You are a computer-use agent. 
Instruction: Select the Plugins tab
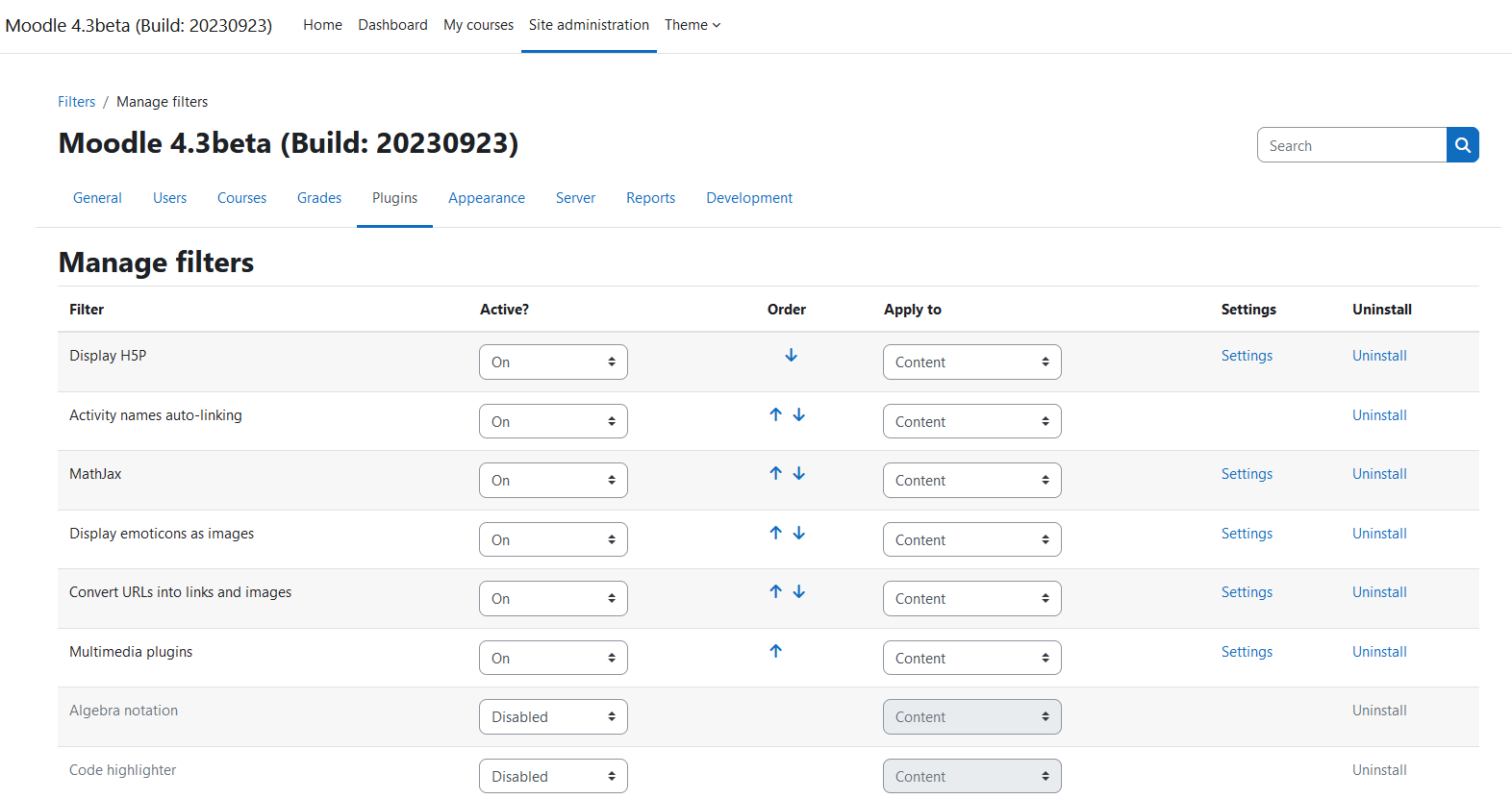pyautogui.click(x=394, y=198)
